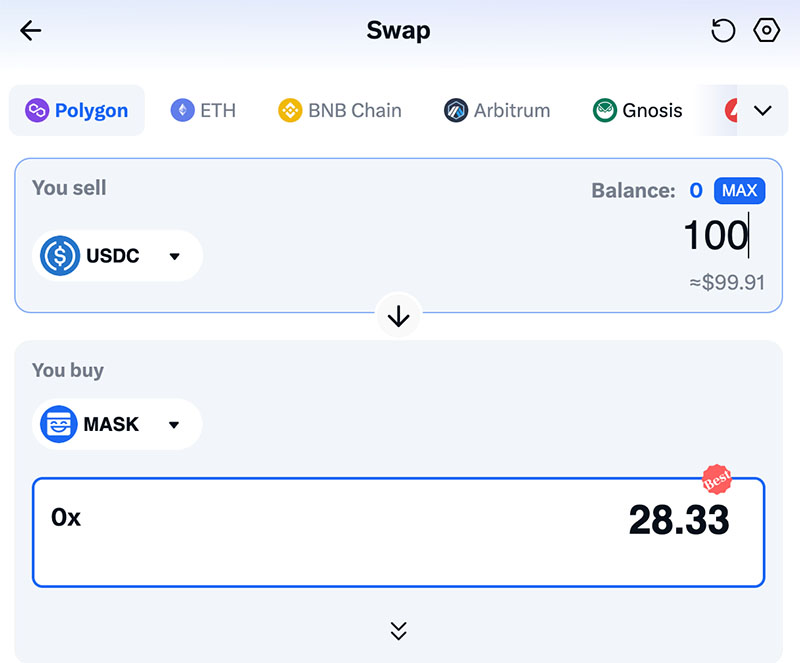The image size is (800, 663).
Task: Switch to the ETH network tab
Action: 203,110
